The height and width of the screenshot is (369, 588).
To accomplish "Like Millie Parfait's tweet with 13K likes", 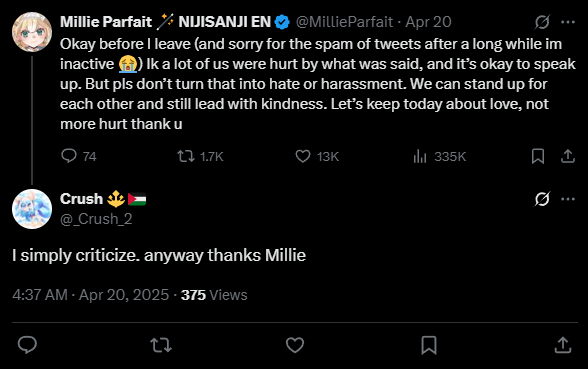I will tap(303, 156).
